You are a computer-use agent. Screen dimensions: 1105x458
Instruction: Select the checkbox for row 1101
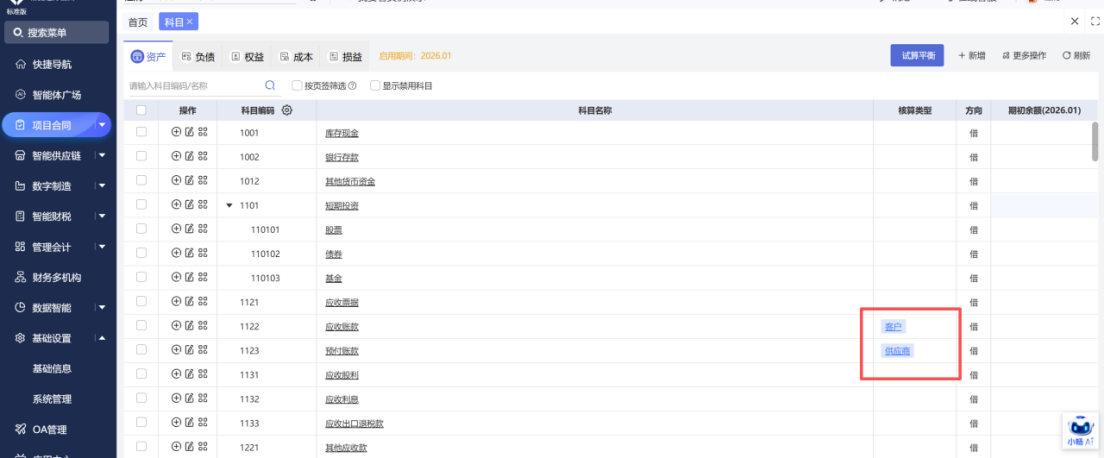tap(142, 204)
